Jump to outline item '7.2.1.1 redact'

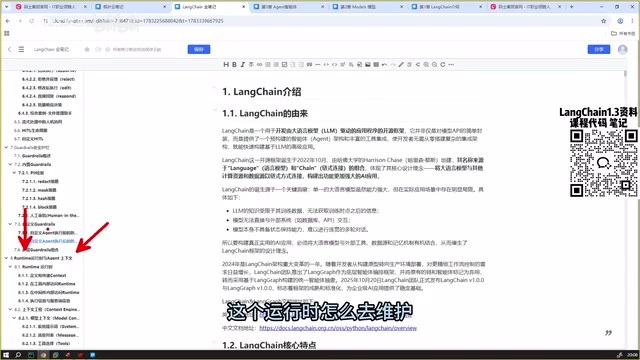40,181
